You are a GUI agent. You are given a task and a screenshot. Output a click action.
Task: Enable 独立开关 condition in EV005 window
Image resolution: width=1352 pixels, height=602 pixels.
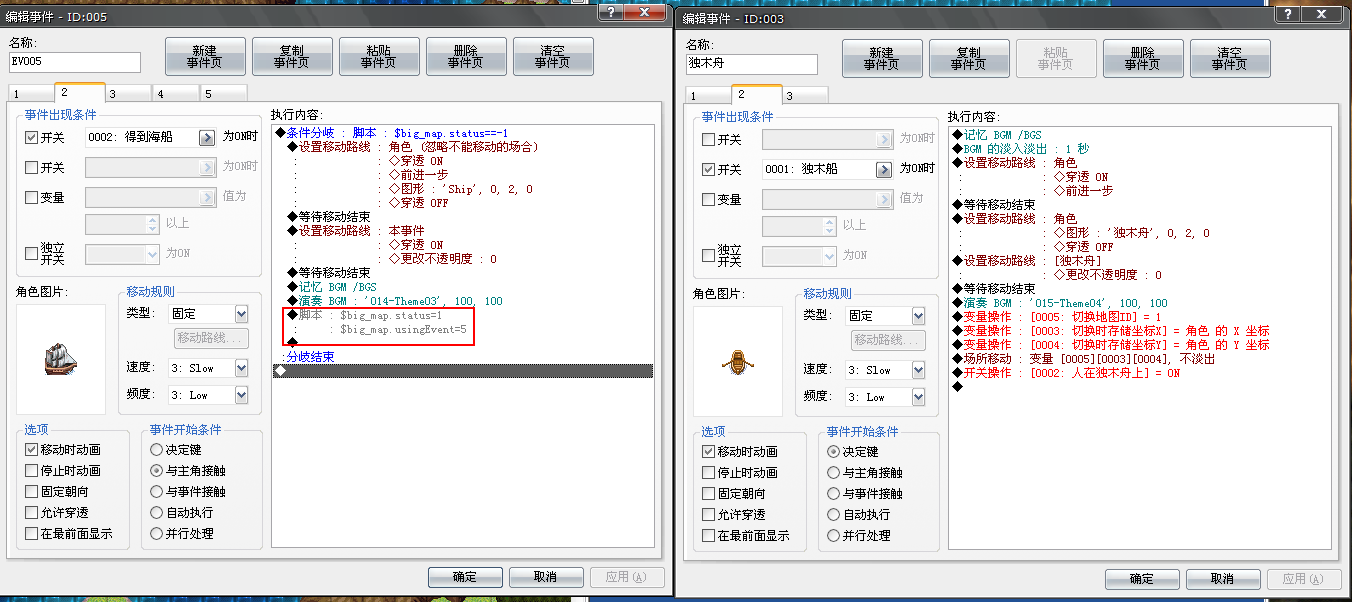(x=32, y=253)
